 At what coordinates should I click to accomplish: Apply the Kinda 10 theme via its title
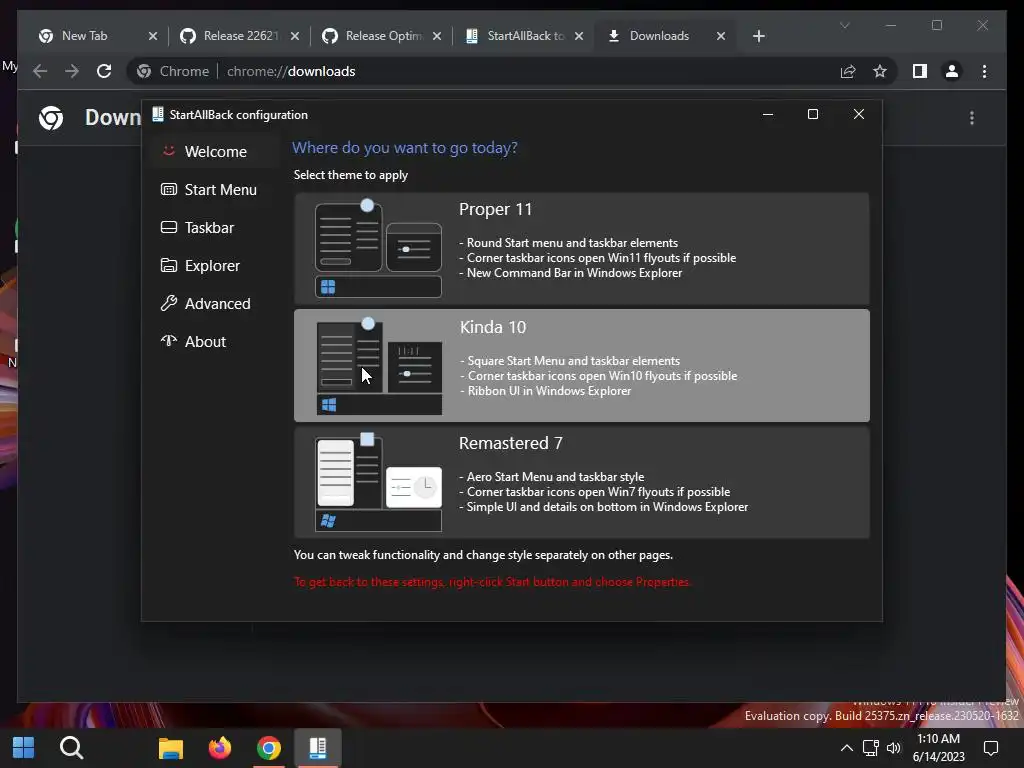point(492,327)
